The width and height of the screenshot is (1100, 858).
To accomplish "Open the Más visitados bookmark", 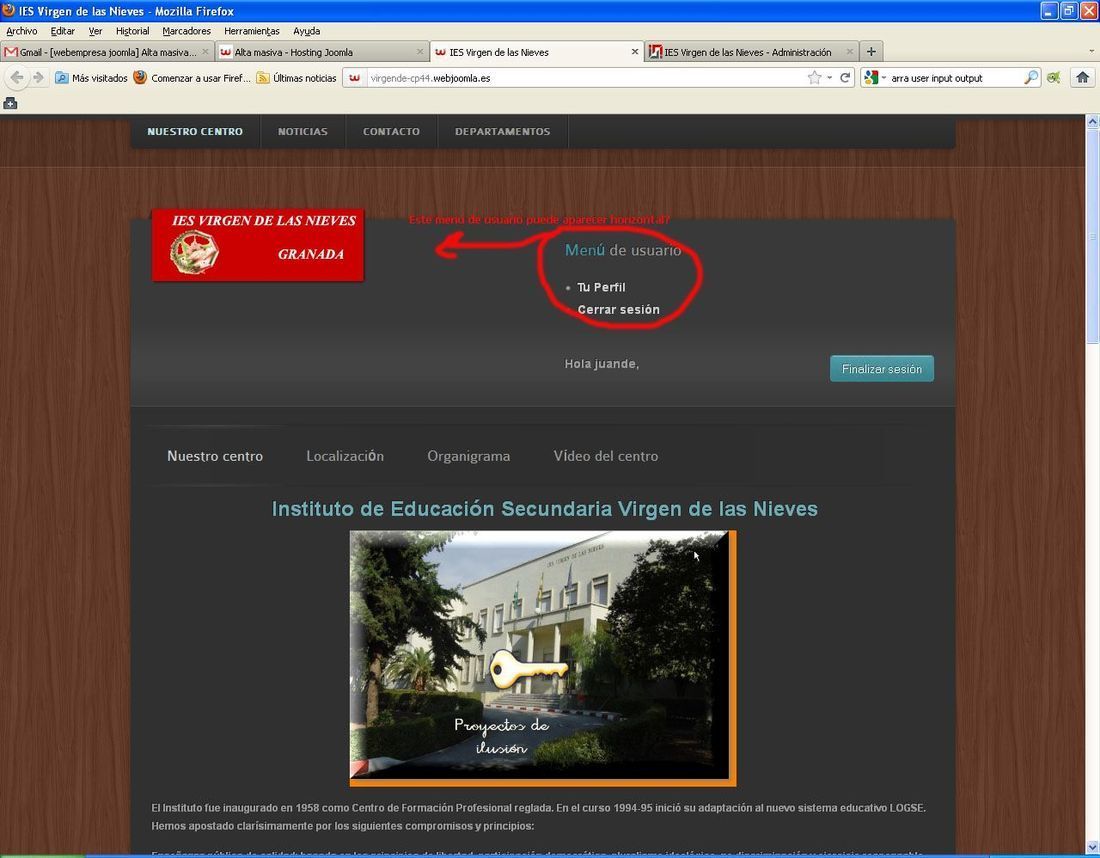I will [92, 78].
